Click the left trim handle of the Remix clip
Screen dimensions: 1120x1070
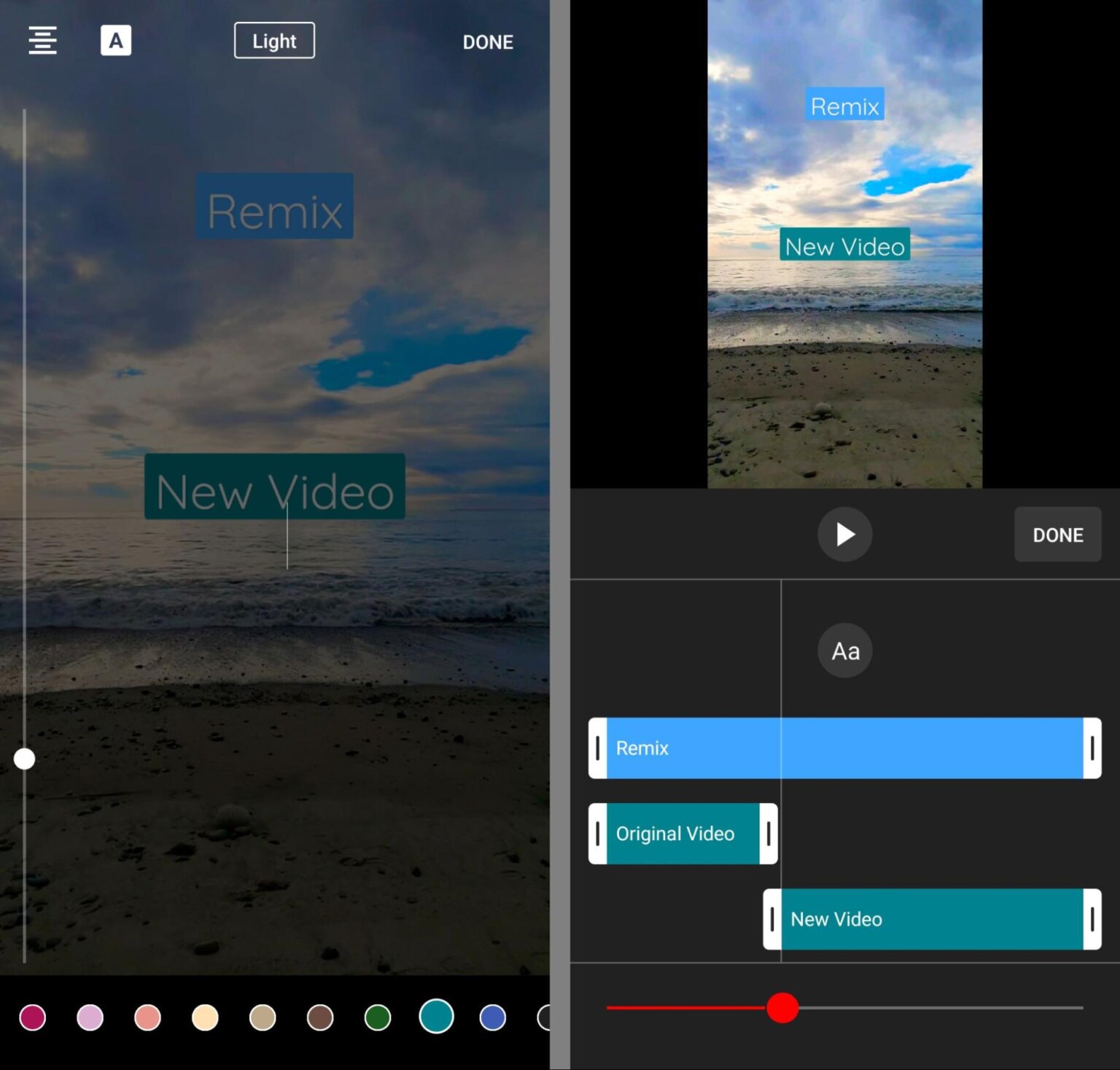point(598,748)
